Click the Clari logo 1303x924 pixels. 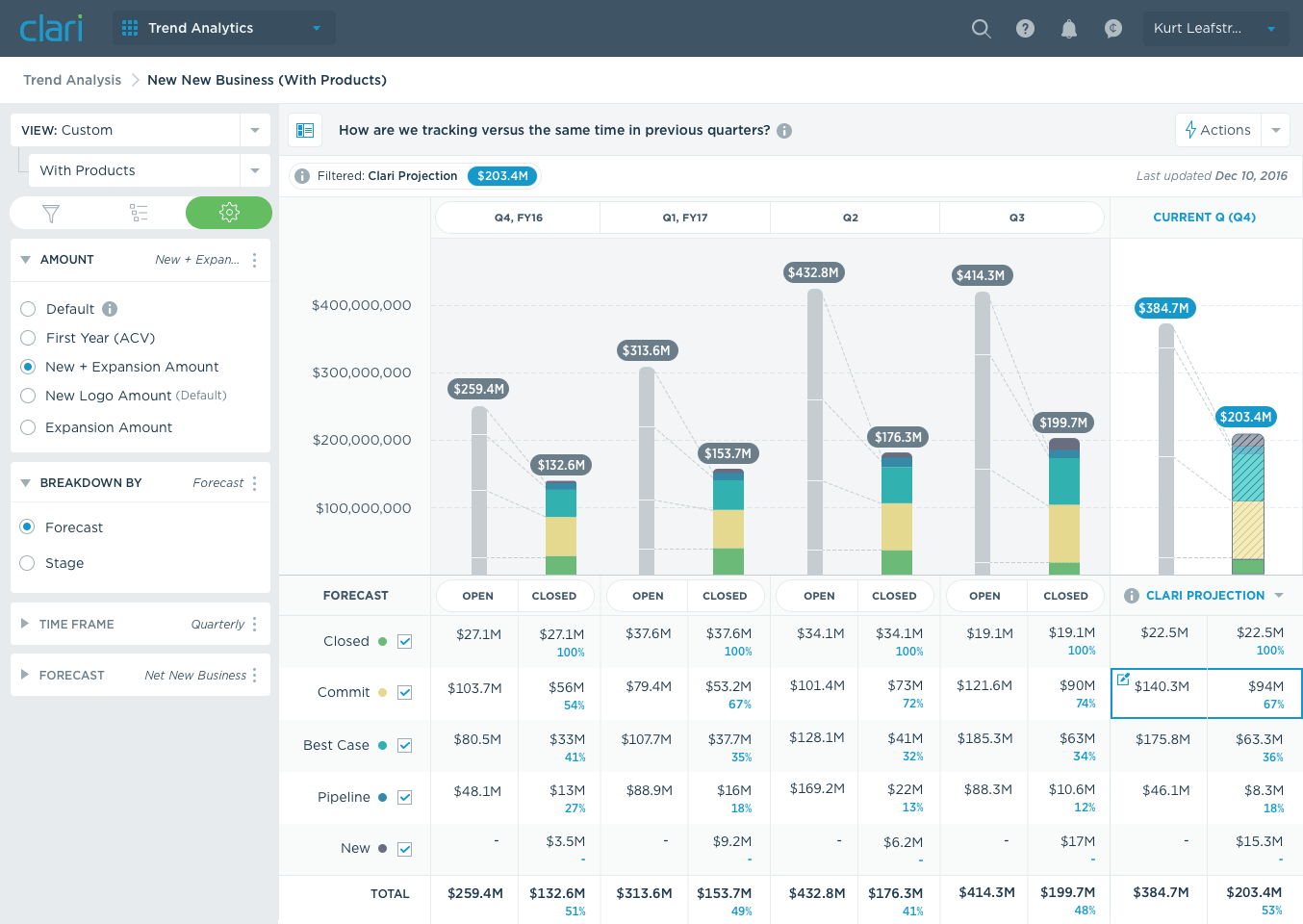click(x=51, y=28)
